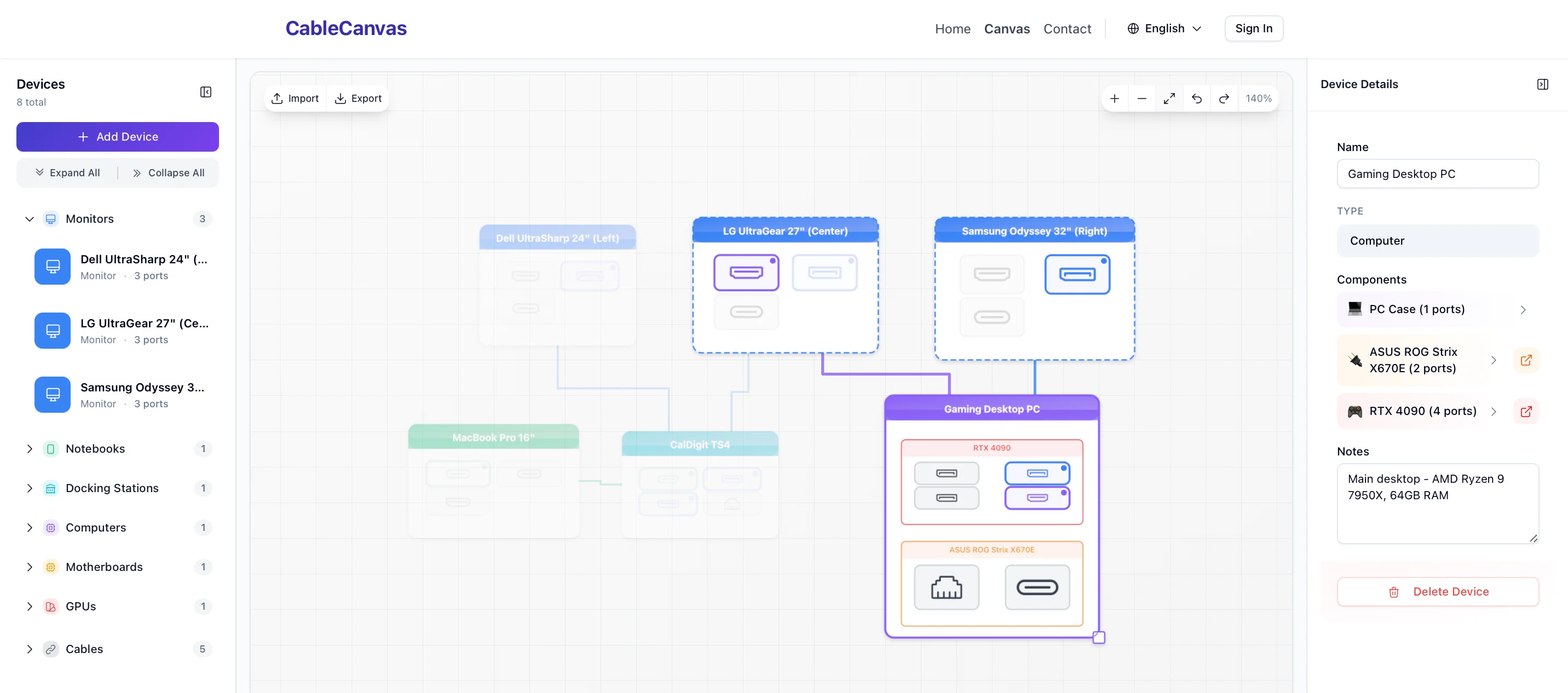Click the device Name input field

[x=1438, y=174]
